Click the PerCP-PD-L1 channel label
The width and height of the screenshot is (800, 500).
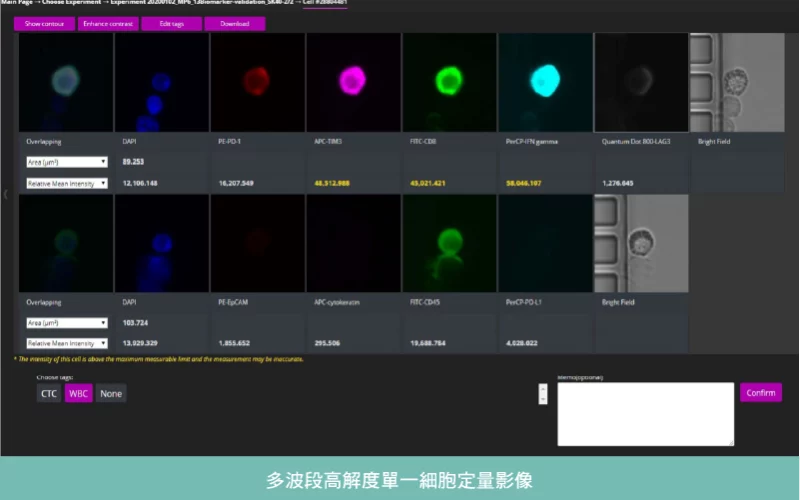click(524, 302)
